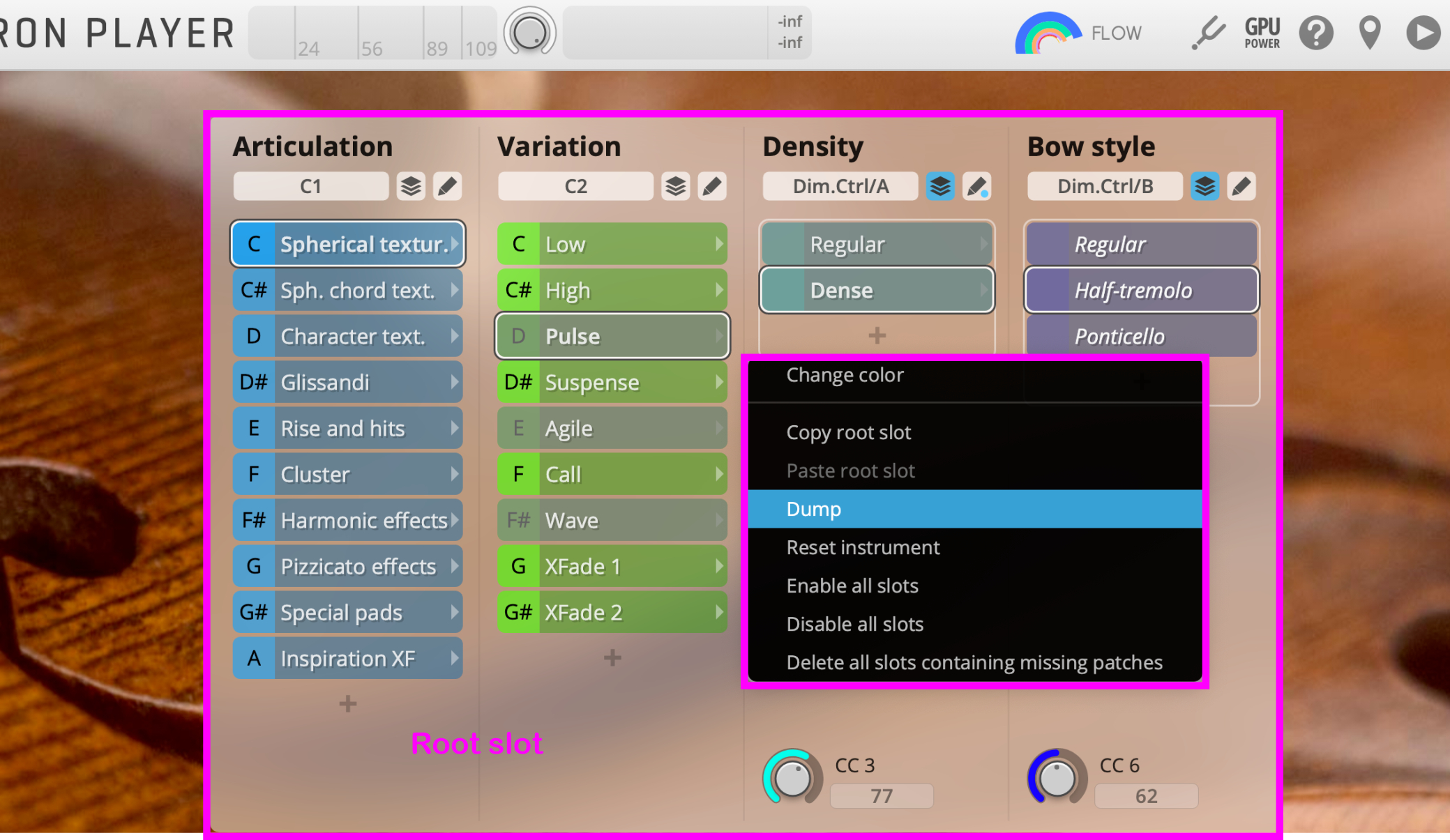The image size is (1450, 840).
Task: Click the location pin icon
Action: coord(1370,33)
